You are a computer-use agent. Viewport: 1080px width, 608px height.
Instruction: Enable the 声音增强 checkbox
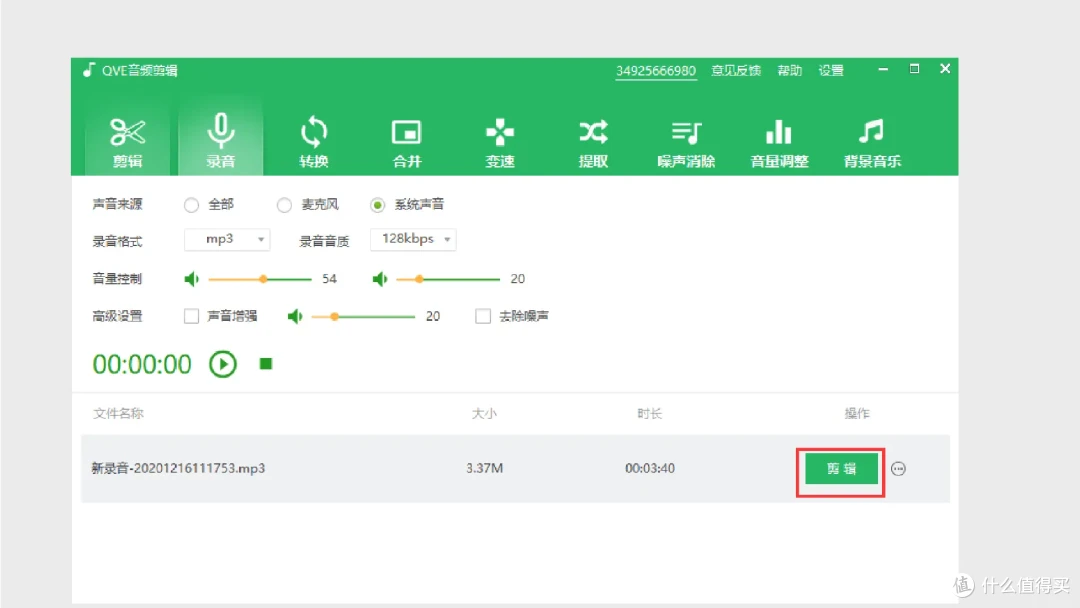coord(191,316)
